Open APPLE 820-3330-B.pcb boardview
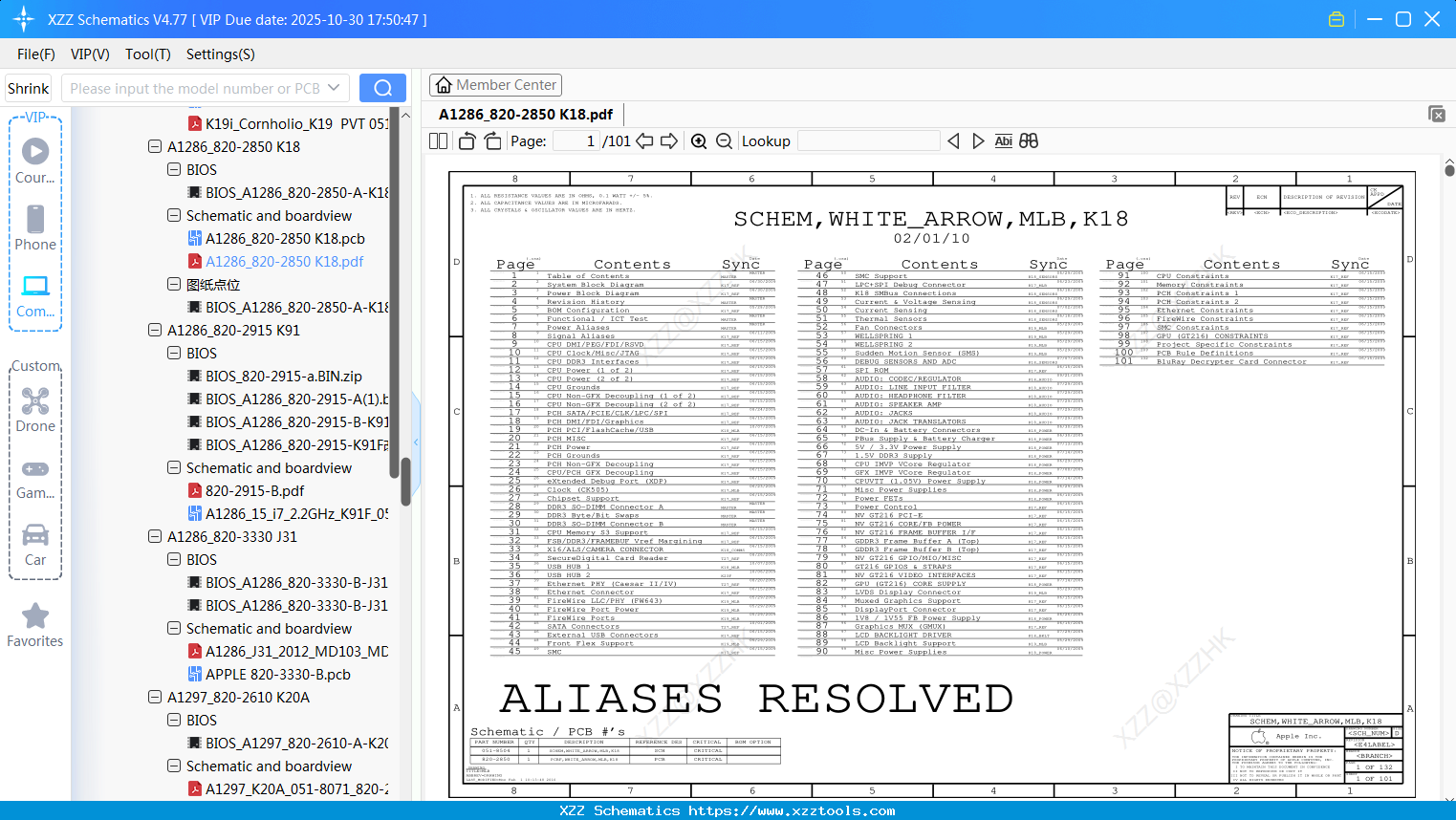Viewport: 1456px width, 820px height. [270, 675]
